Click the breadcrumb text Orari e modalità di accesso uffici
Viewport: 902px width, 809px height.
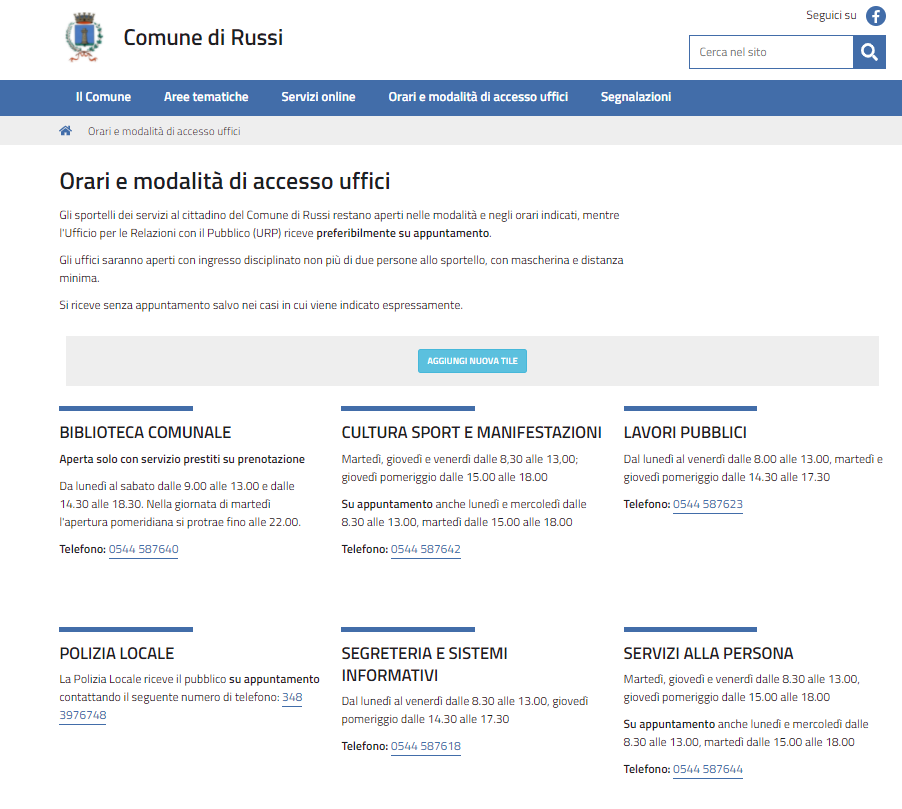[164, 131]
